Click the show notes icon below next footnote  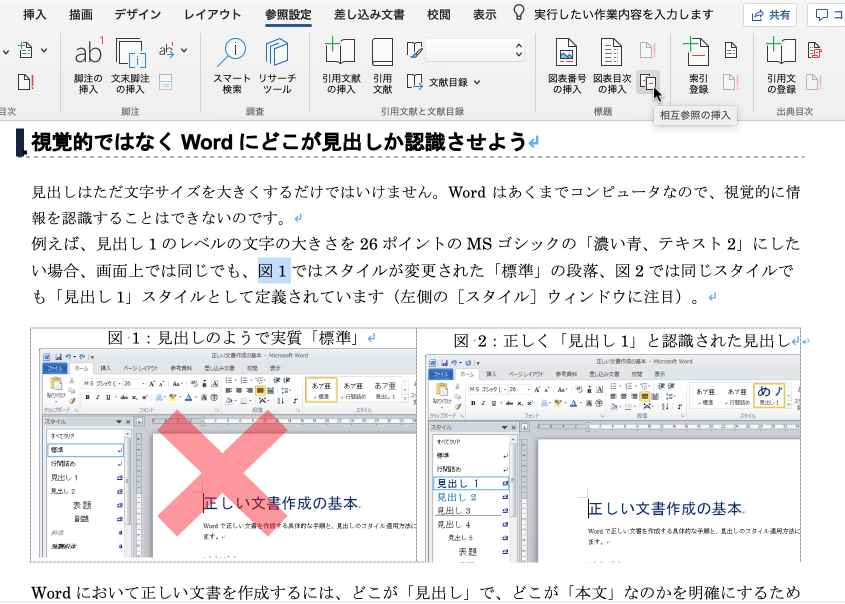click(x=166, y=82)
